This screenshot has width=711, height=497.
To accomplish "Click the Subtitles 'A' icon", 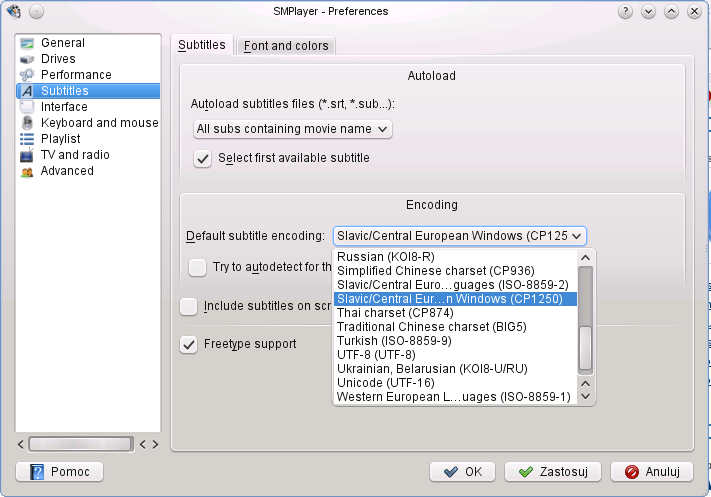I will point(27,91).
